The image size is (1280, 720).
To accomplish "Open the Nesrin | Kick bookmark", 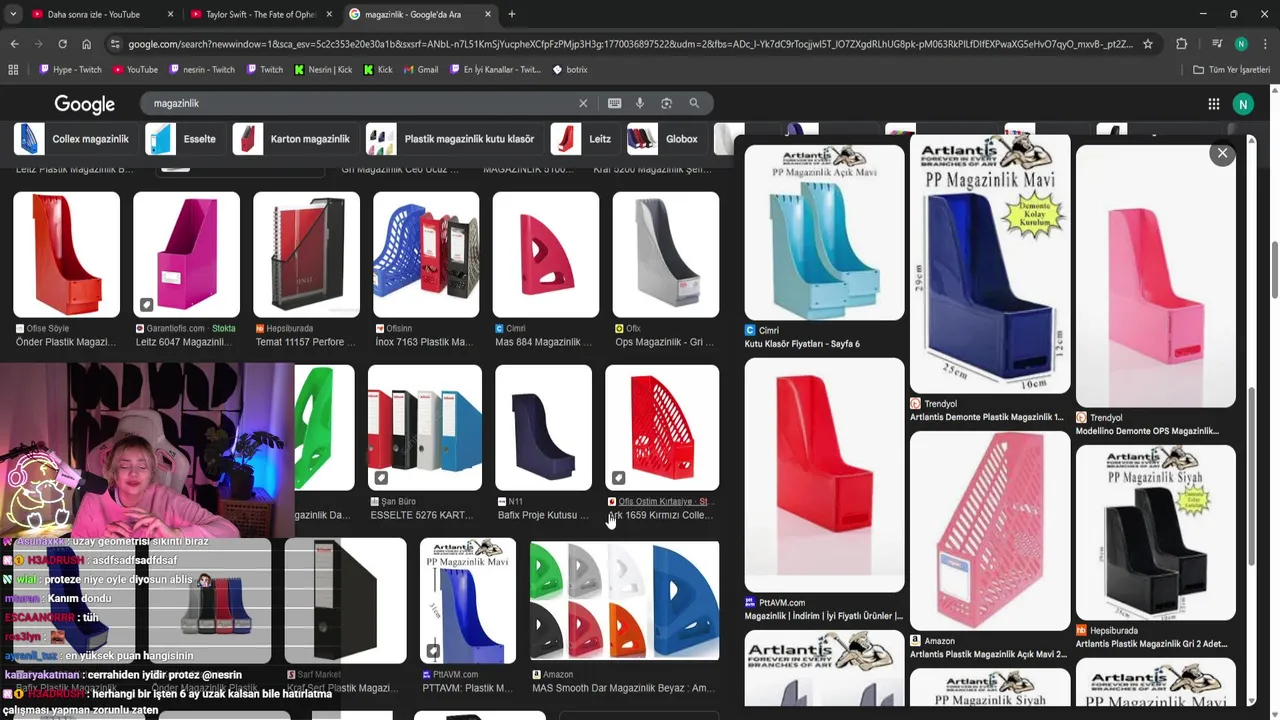I will coord(323,70).
